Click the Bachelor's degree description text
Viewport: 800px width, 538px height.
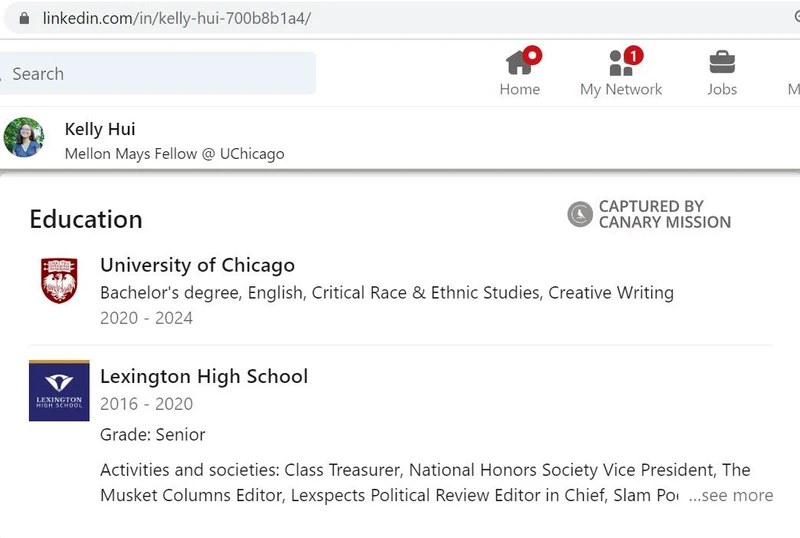pyautogui.click(x=387, y=293)
